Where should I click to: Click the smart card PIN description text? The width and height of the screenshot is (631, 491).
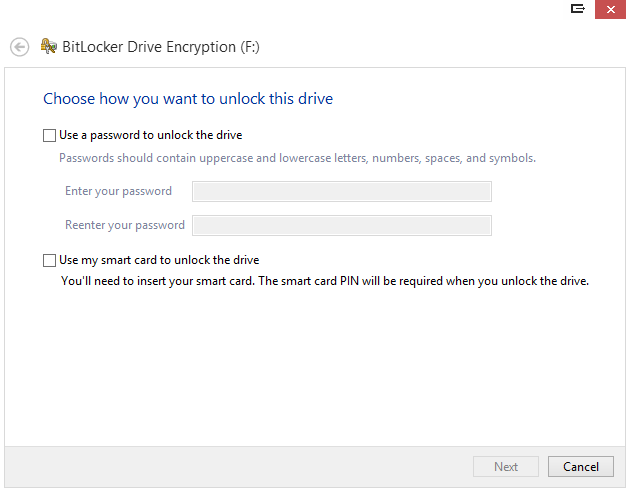click(x=325, y=281)
